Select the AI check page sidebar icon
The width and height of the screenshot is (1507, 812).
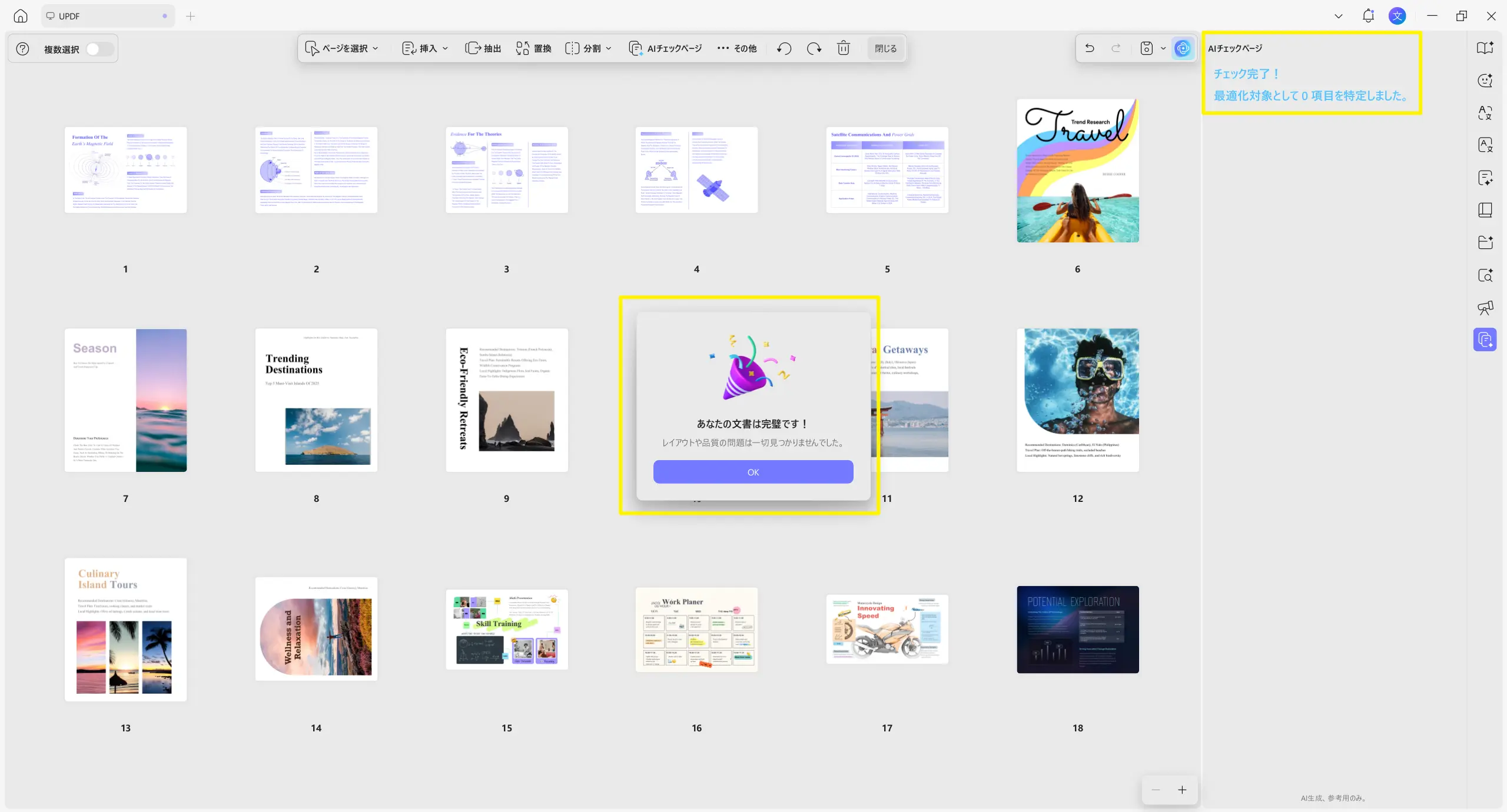[x=1485, y=340]
